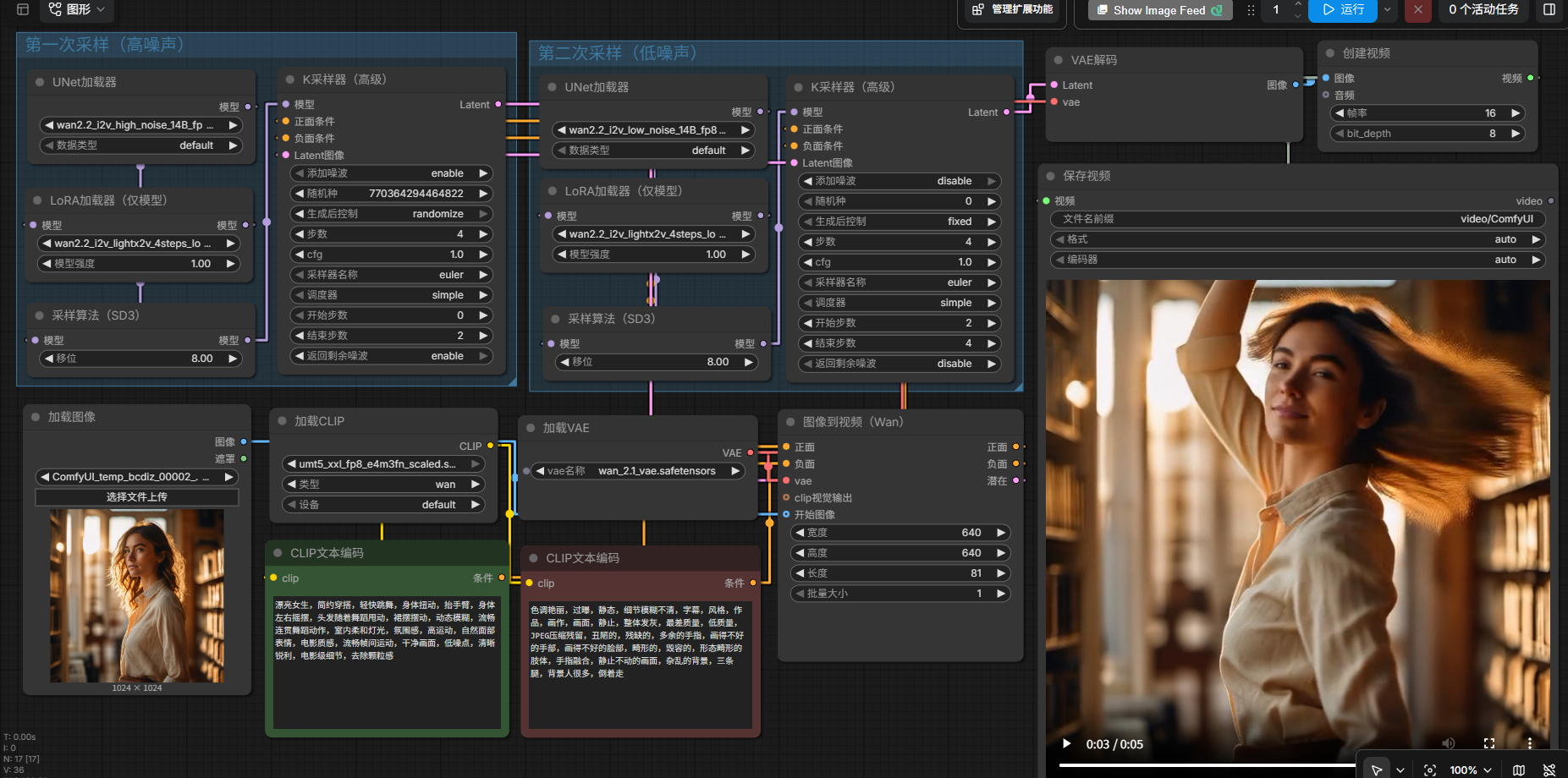Click the loaded image thumbnail in 加载图像
This screenshot has width=1568, height=778.
[x=137, y=595]
